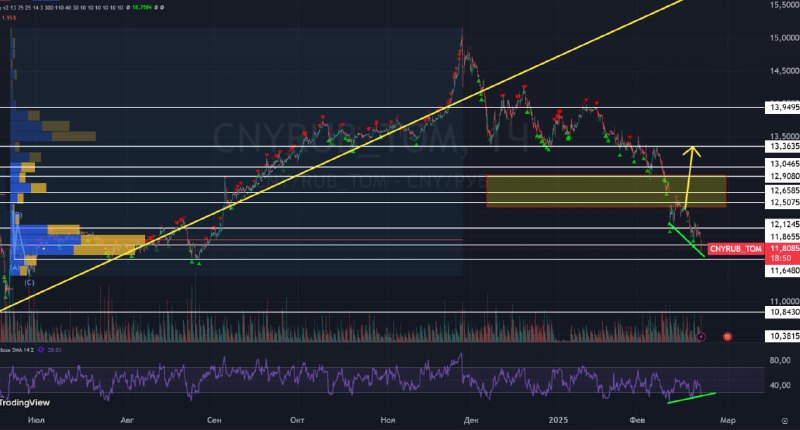Click the red 1,958 legend value
Image resolution: width=800 pixels, height=430 pixels.
point(9,18)
